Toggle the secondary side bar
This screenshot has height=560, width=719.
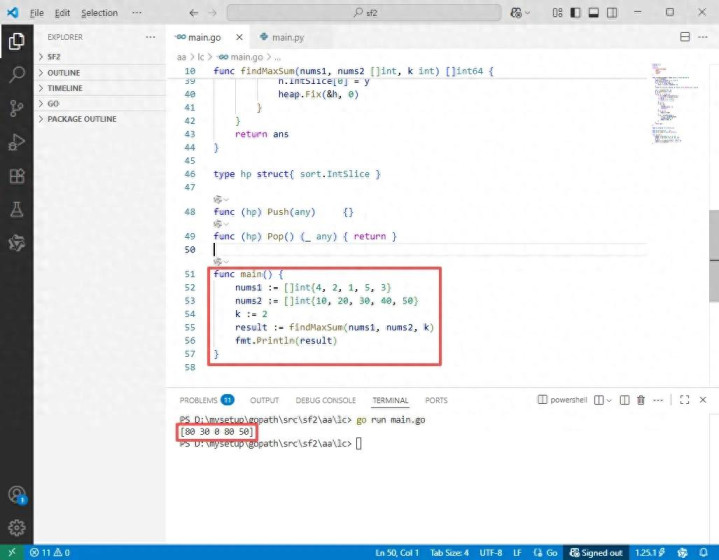[612, 13]
